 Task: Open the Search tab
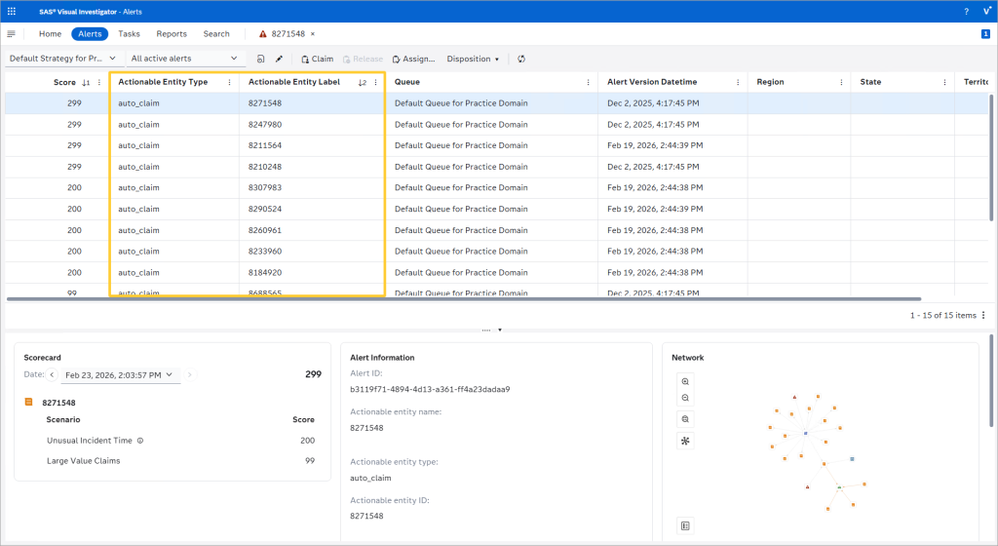click(216, 34)
